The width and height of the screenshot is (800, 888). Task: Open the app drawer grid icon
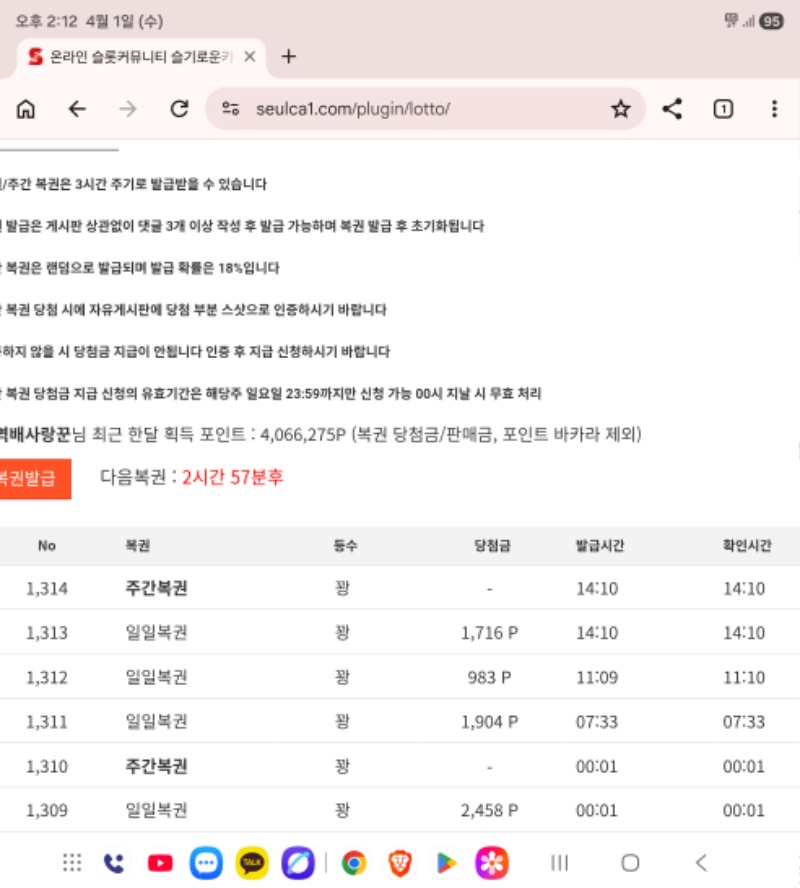(72, 862)
